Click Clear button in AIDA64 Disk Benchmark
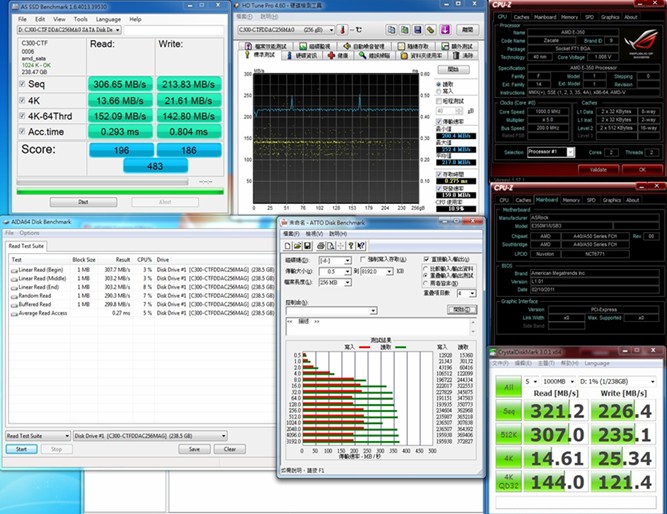 (x=230, y=449)
